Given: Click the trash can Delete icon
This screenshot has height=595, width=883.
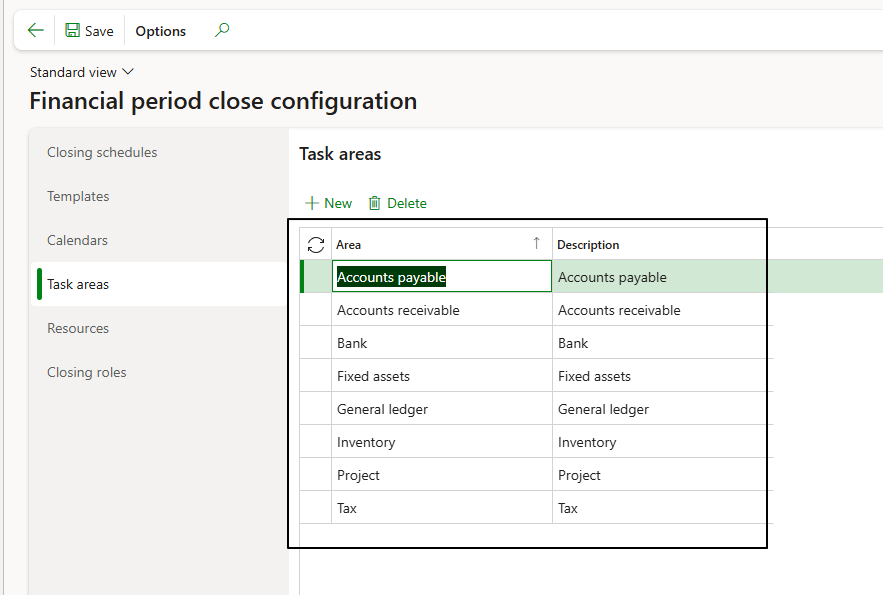Looking at the screenshot, I should click(375, 203).
